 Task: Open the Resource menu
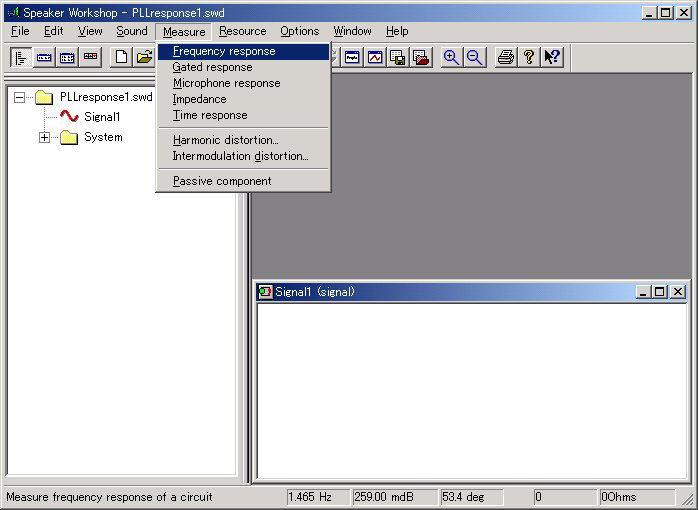click(242, 31)
